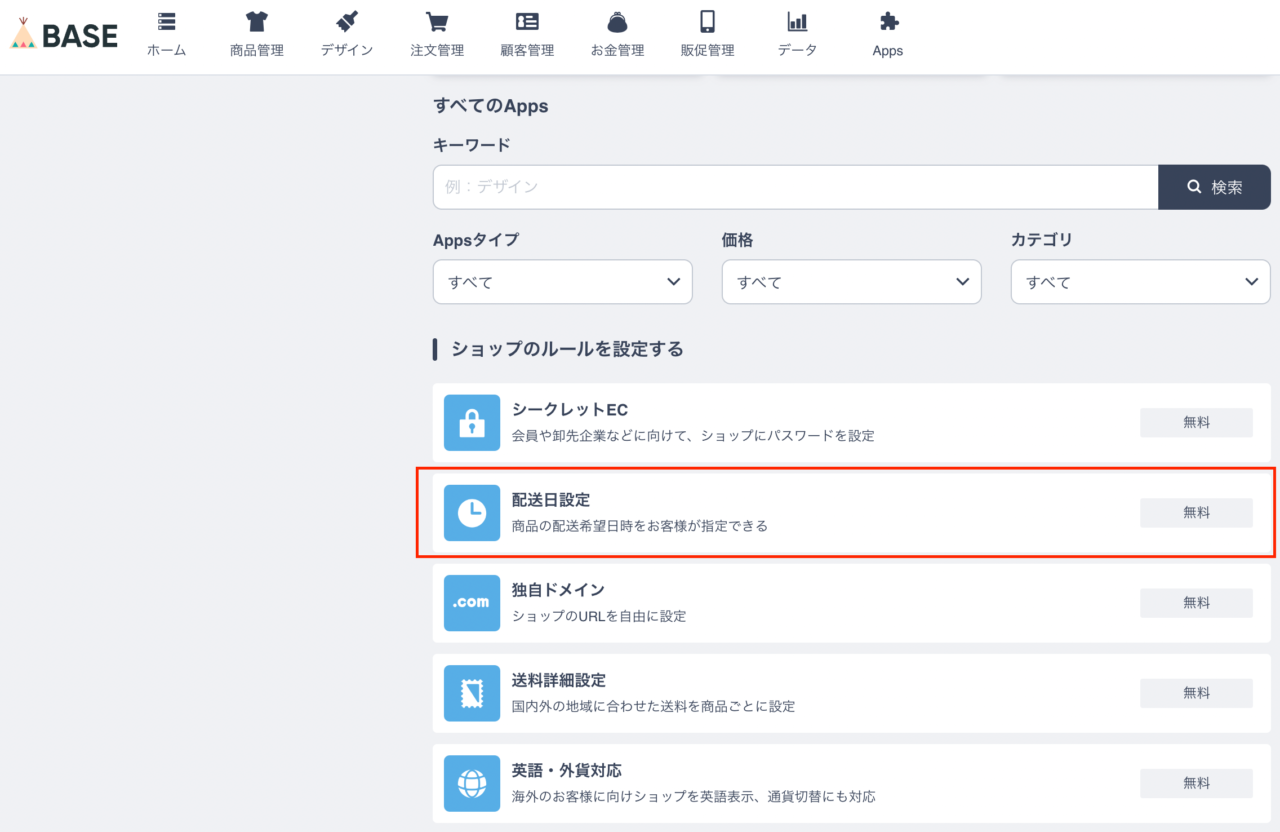Focus the キーワード search input field

[x=795, y=187]
